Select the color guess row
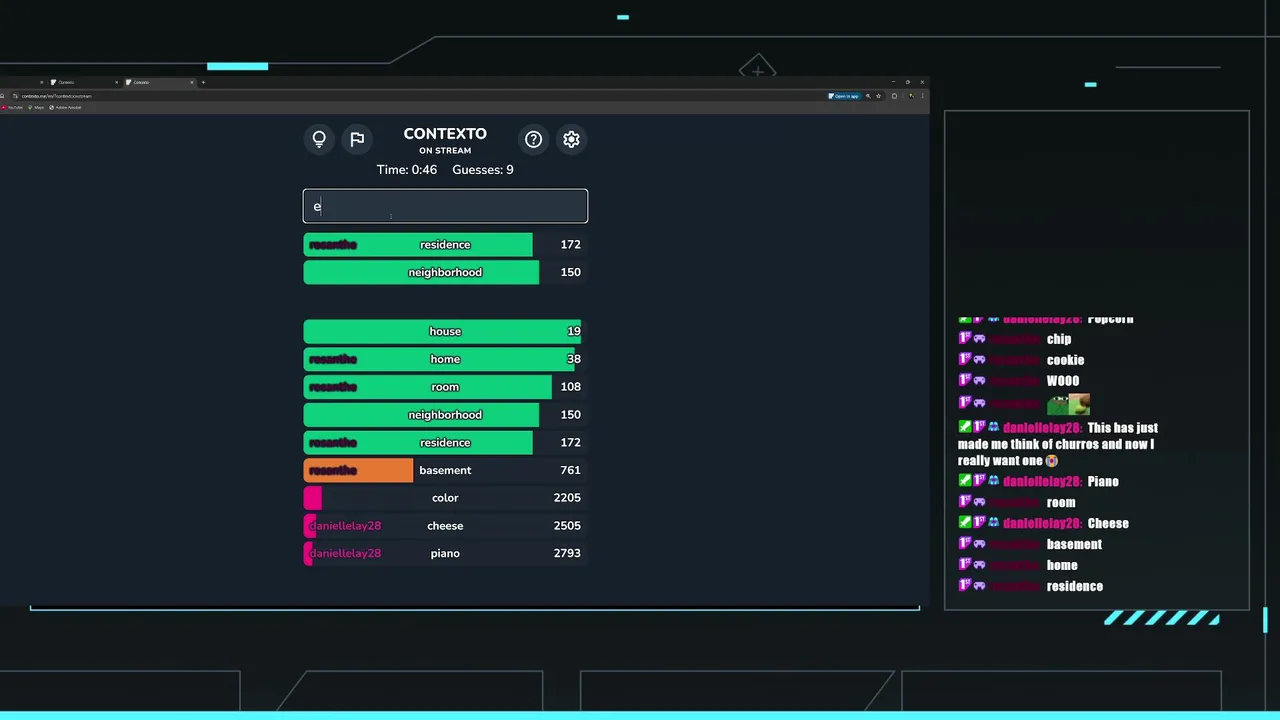The image size is (1280, 720). [445, 498]
